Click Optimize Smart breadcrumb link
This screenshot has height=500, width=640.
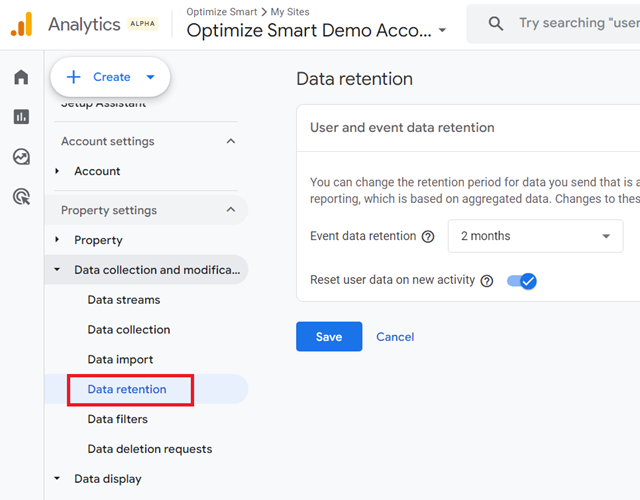tap(222, 12)
